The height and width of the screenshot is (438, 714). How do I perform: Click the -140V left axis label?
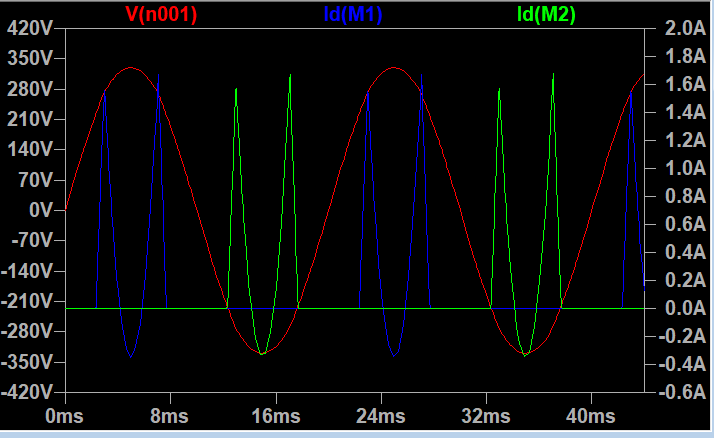click(27, 271)
